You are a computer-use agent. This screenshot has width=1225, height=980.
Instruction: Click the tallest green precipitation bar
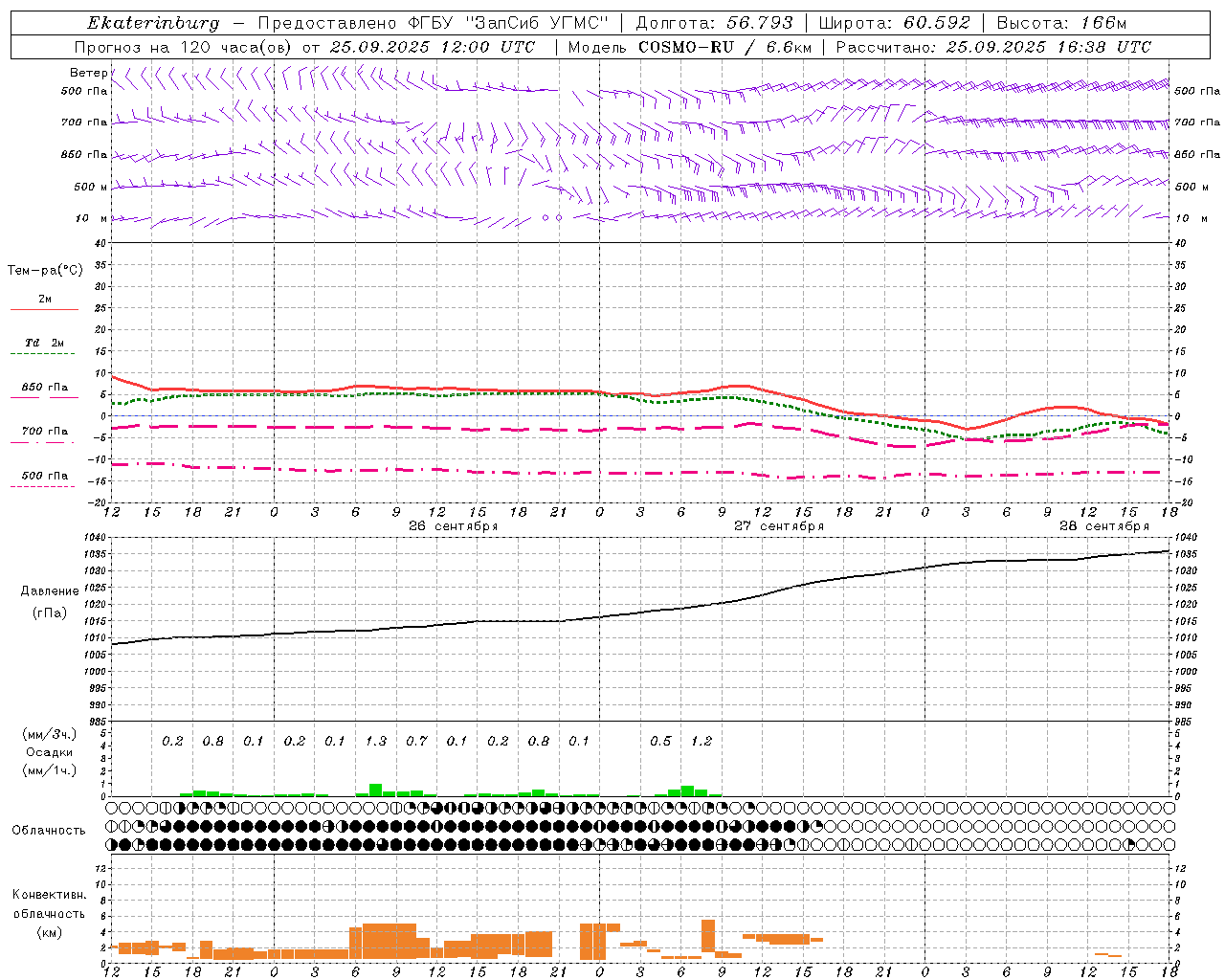tap(375, 790)
